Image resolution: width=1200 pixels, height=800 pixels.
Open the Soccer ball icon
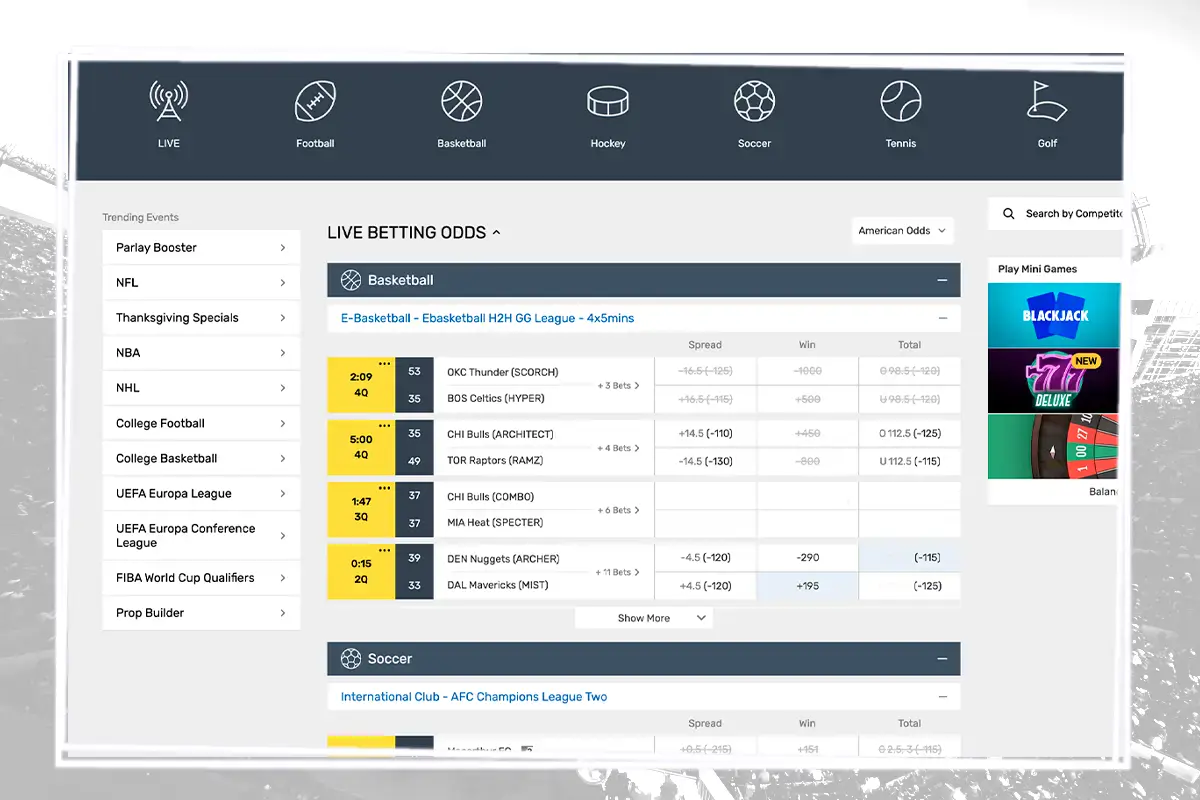click(x=754, y=103)
